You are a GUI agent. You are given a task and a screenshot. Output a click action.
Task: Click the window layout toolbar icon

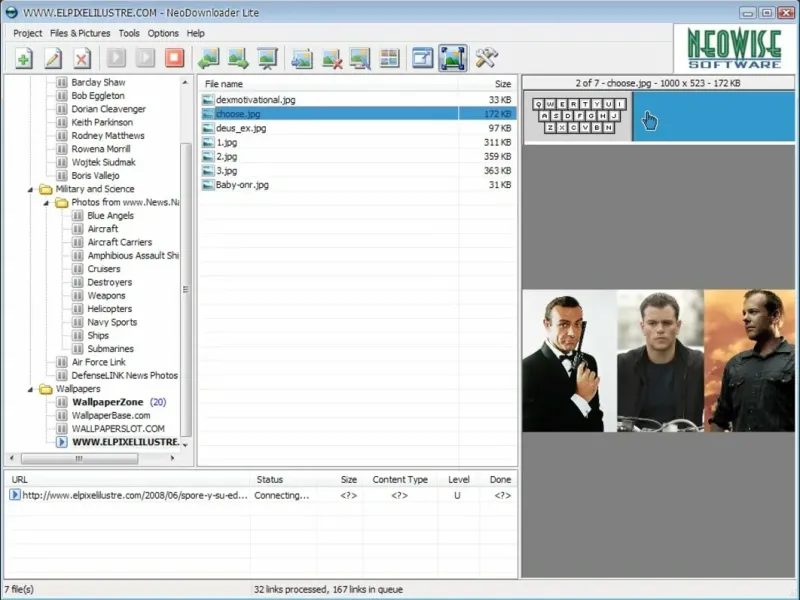point(423,58)
